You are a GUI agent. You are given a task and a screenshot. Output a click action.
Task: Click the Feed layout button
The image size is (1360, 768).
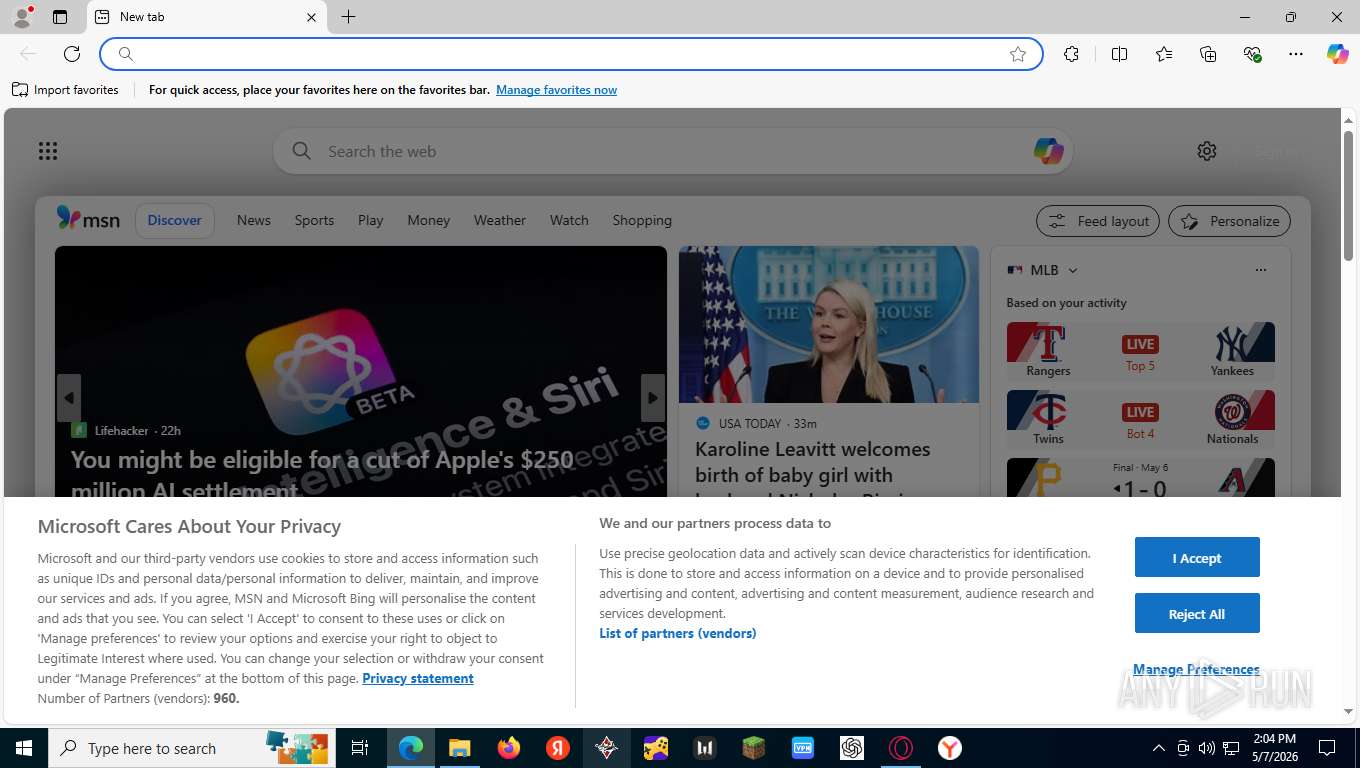pos(1098,221)
